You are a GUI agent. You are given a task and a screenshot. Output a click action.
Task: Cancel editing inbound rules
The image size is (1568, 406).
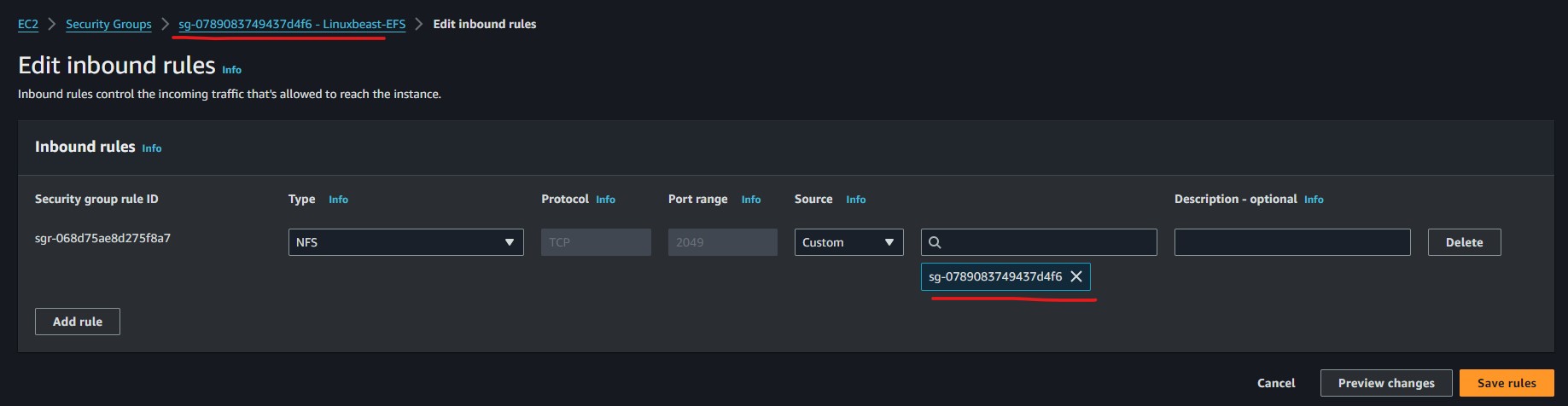tap(1276, 383)
